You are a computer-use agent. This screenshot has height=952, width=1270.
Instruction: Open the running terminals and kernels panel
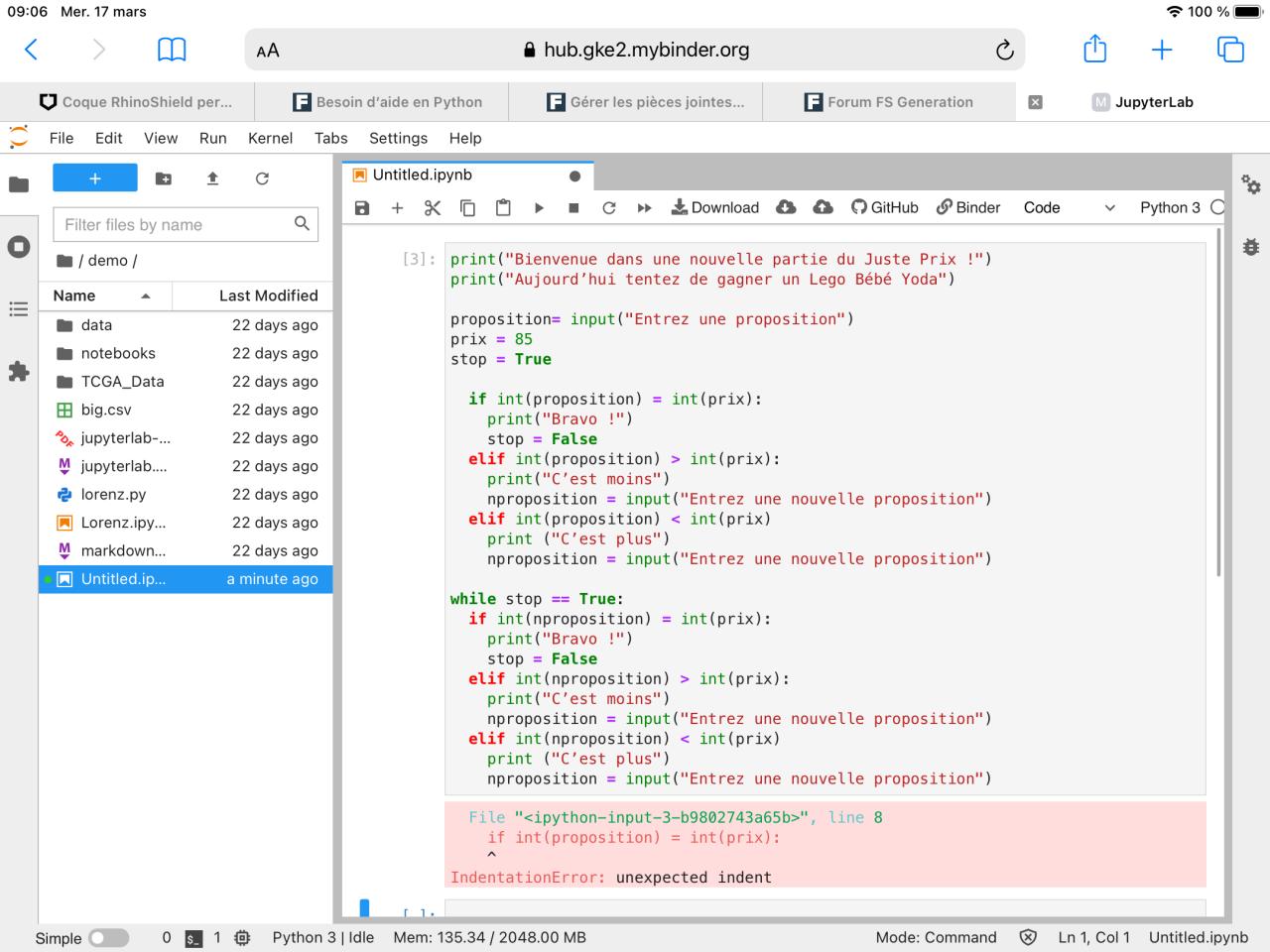pos(19,246)
